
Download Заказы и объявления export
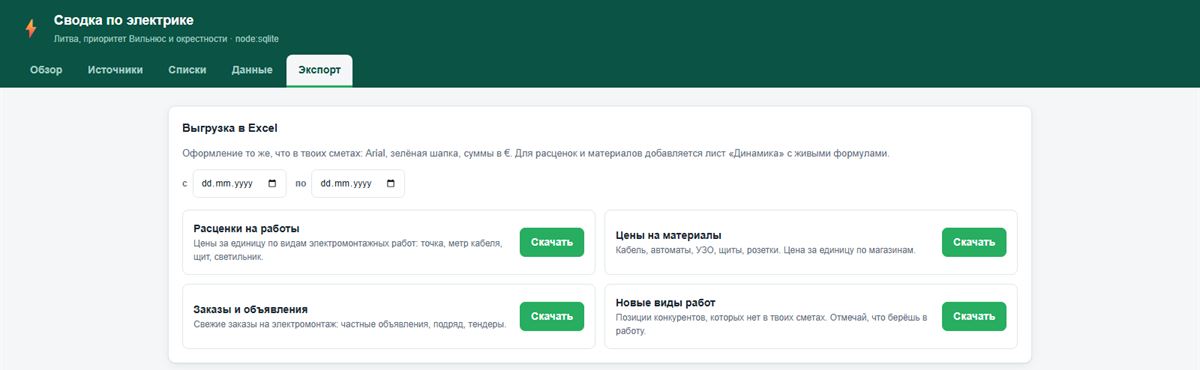tap(552, 316)
